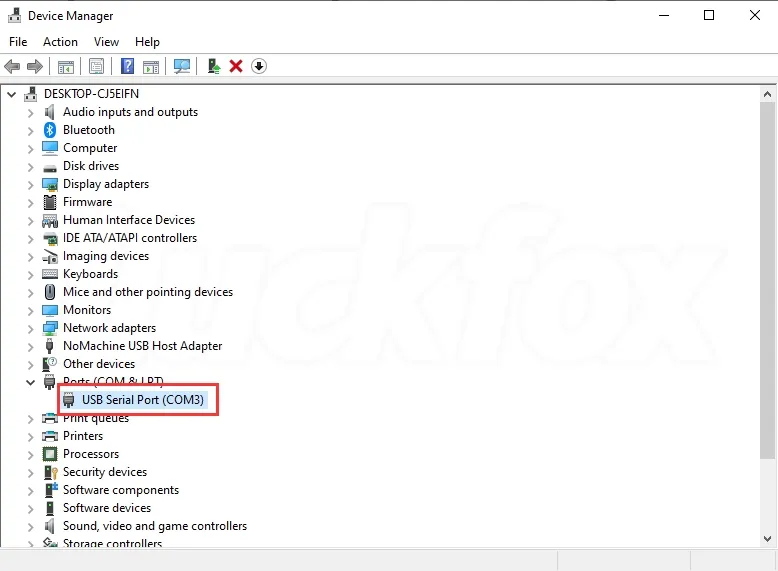The image size is (778, 571).
Task: Click the Security devices key icon
Action: (x=51, y=472)
